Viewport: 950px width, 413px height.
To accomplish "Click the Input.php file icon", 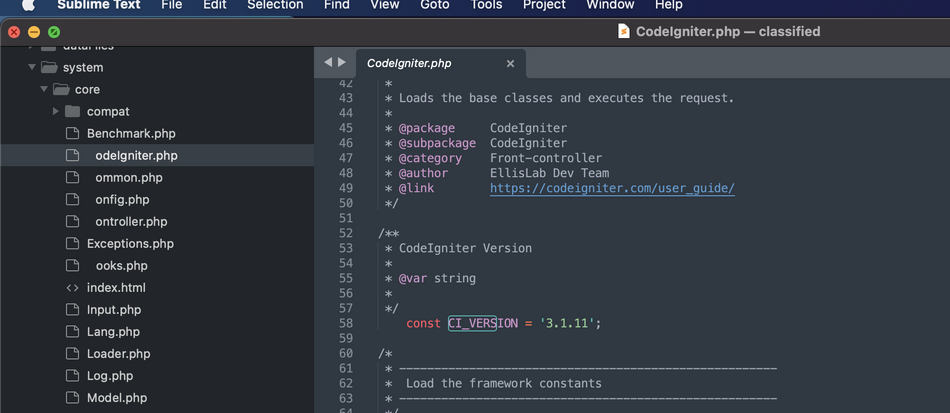I will [x=73, y=310].
